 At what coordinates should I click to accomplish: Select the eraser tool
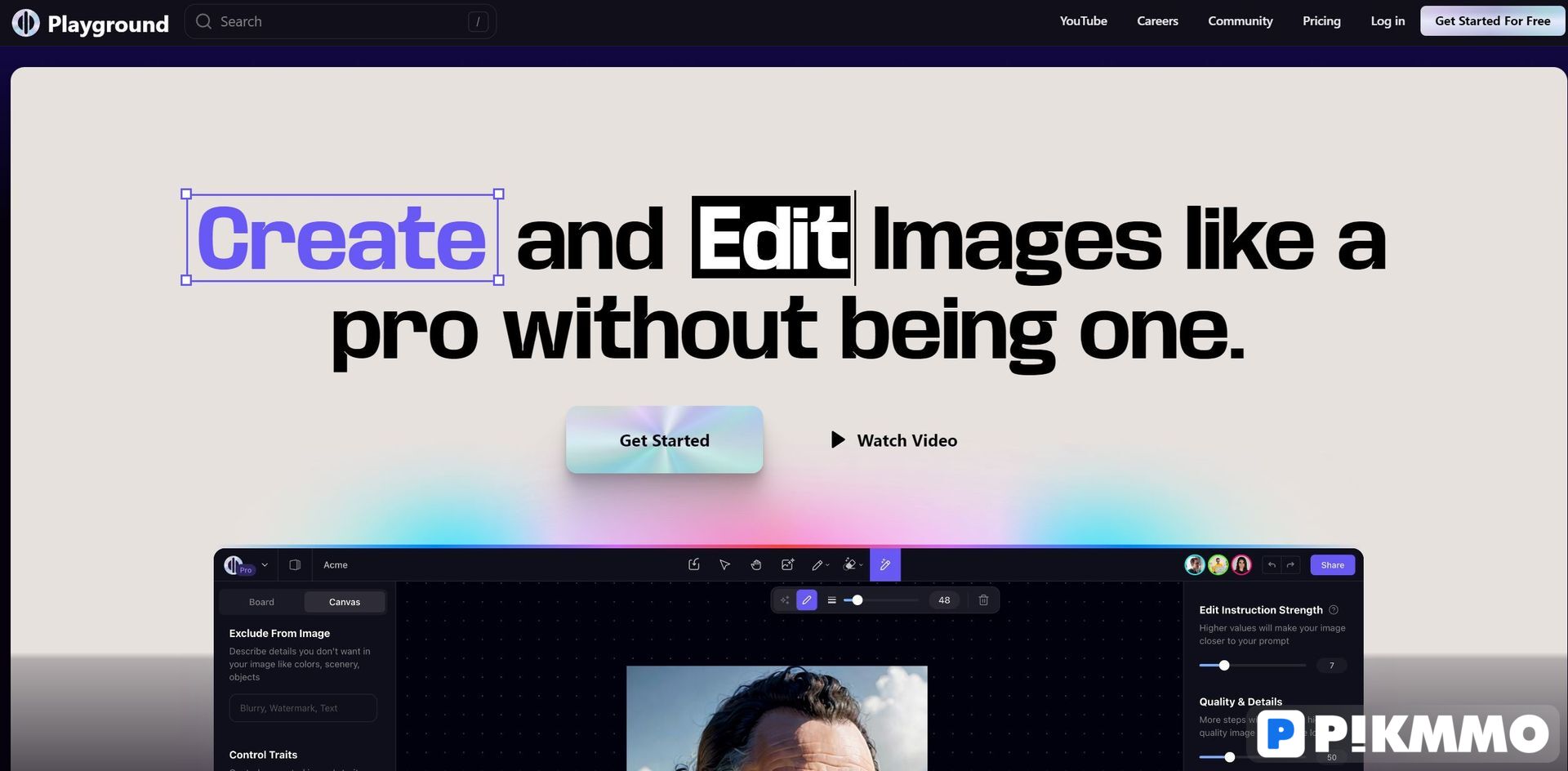pos(849,564)
